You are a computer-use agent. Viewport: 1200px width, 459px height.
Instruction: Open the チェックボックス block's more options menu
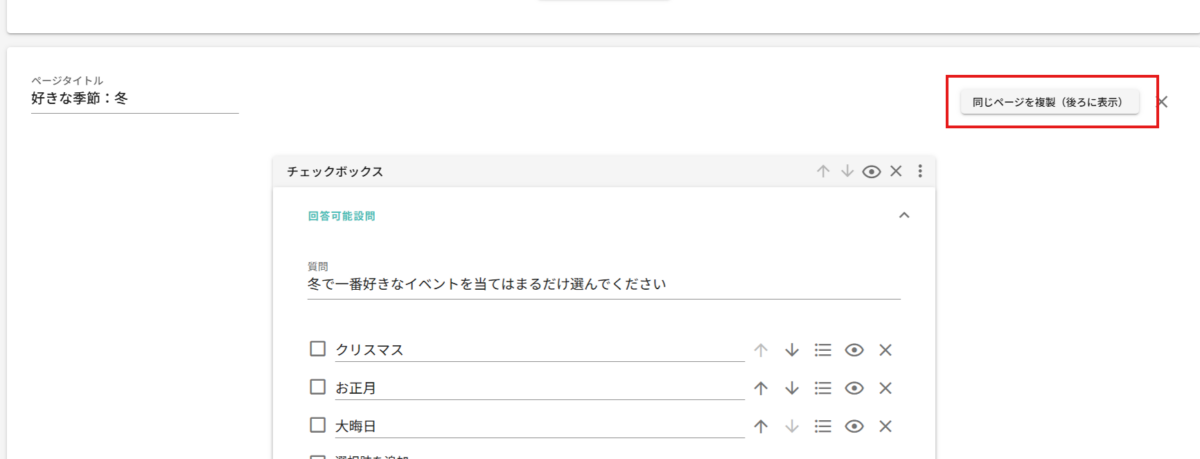coord(920,171)
